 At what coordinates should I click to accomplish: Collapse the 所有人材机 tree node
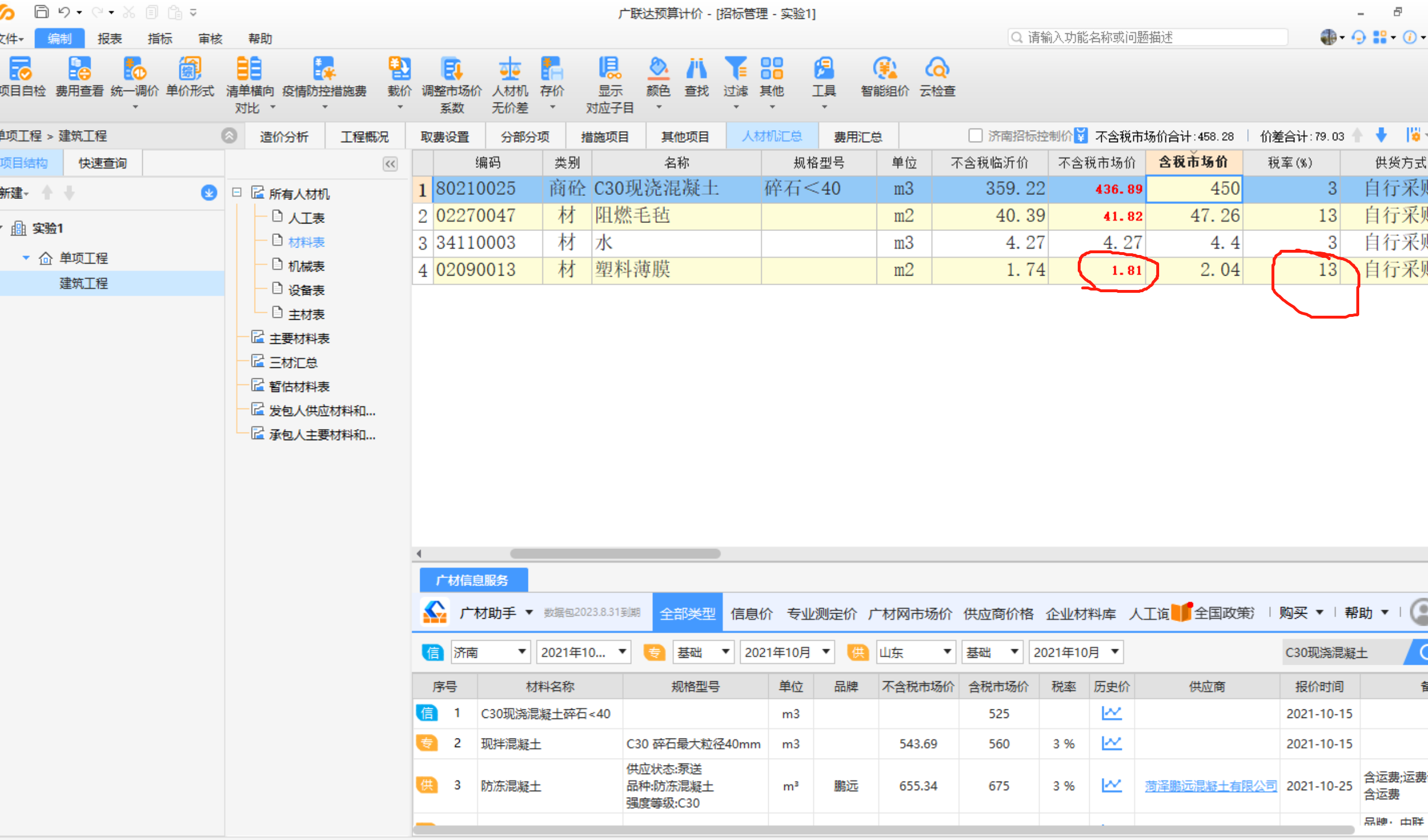click(x=237, y=193)
